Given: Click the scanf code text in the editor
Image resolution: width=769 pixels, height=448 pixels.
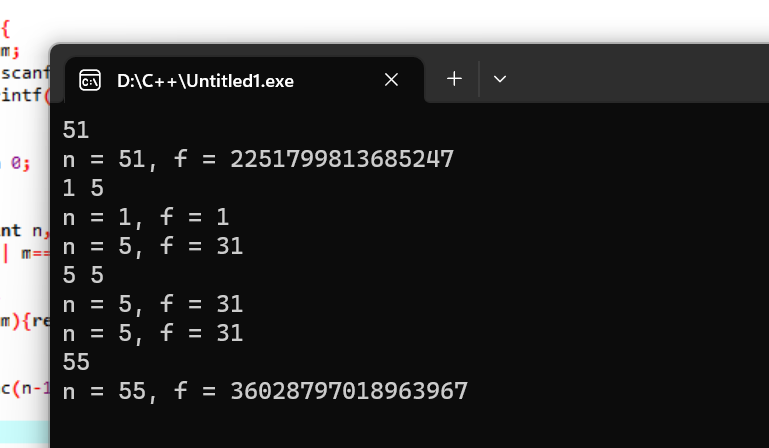Looking at the screenshot, I should tap(24, 73).
